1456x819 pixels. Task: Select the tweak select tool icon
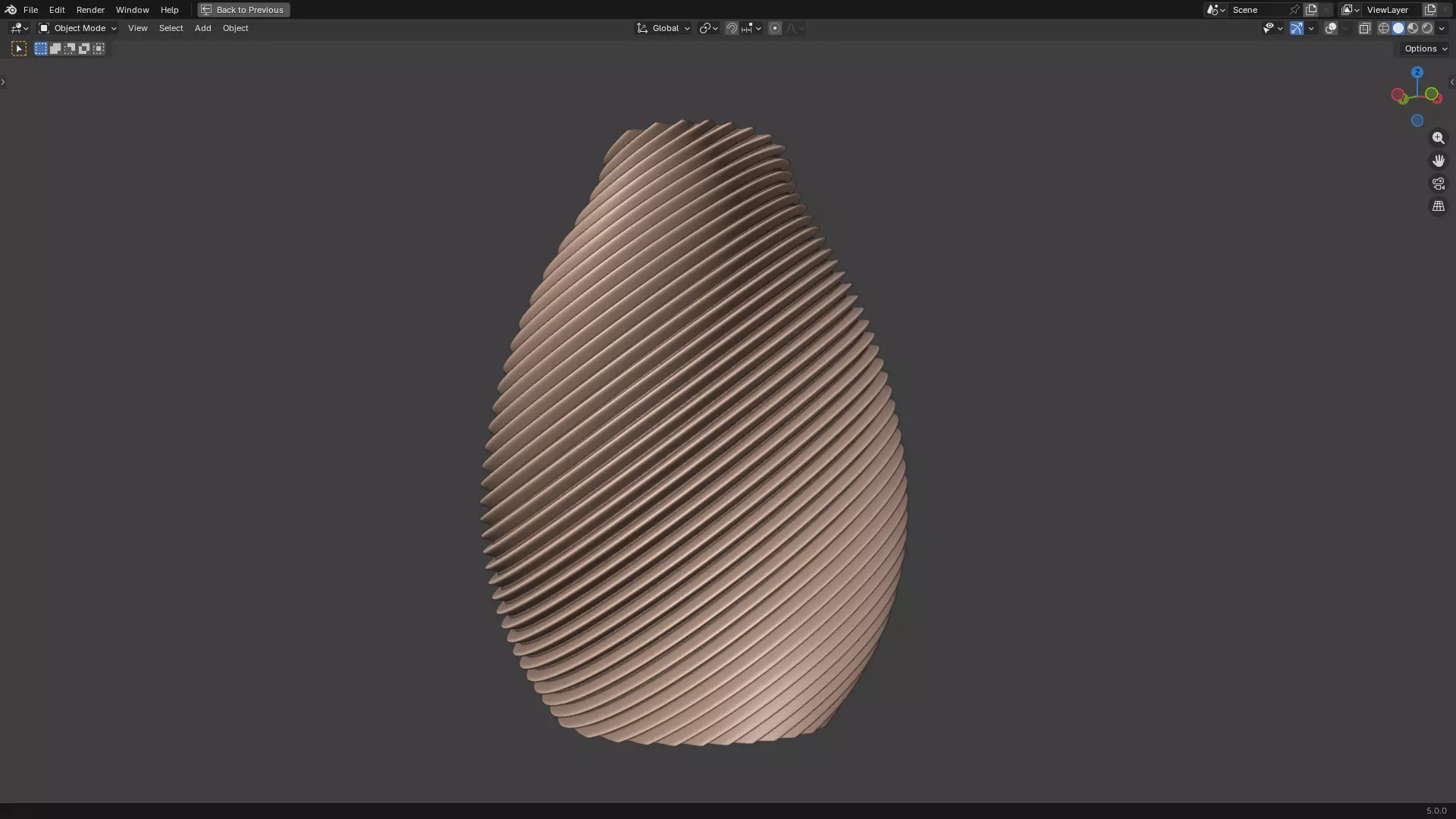point(19,49)
